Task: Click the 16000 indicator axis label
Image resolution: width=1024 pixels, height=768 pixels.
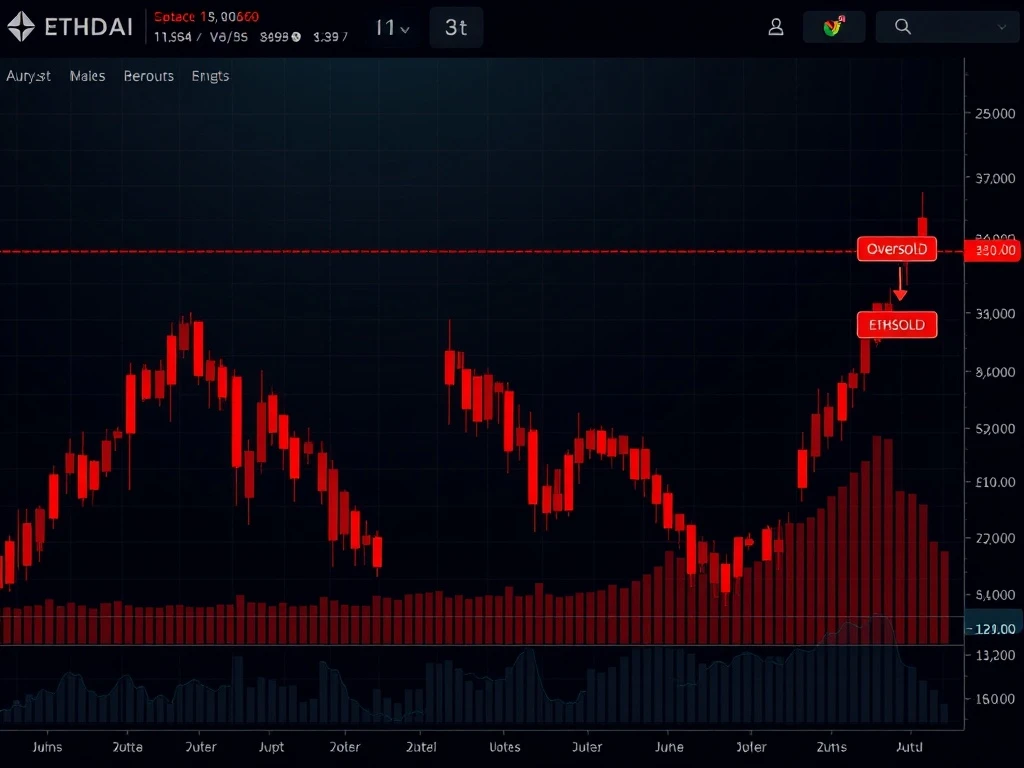Action: pyautogui.click(x=995, y=699)
